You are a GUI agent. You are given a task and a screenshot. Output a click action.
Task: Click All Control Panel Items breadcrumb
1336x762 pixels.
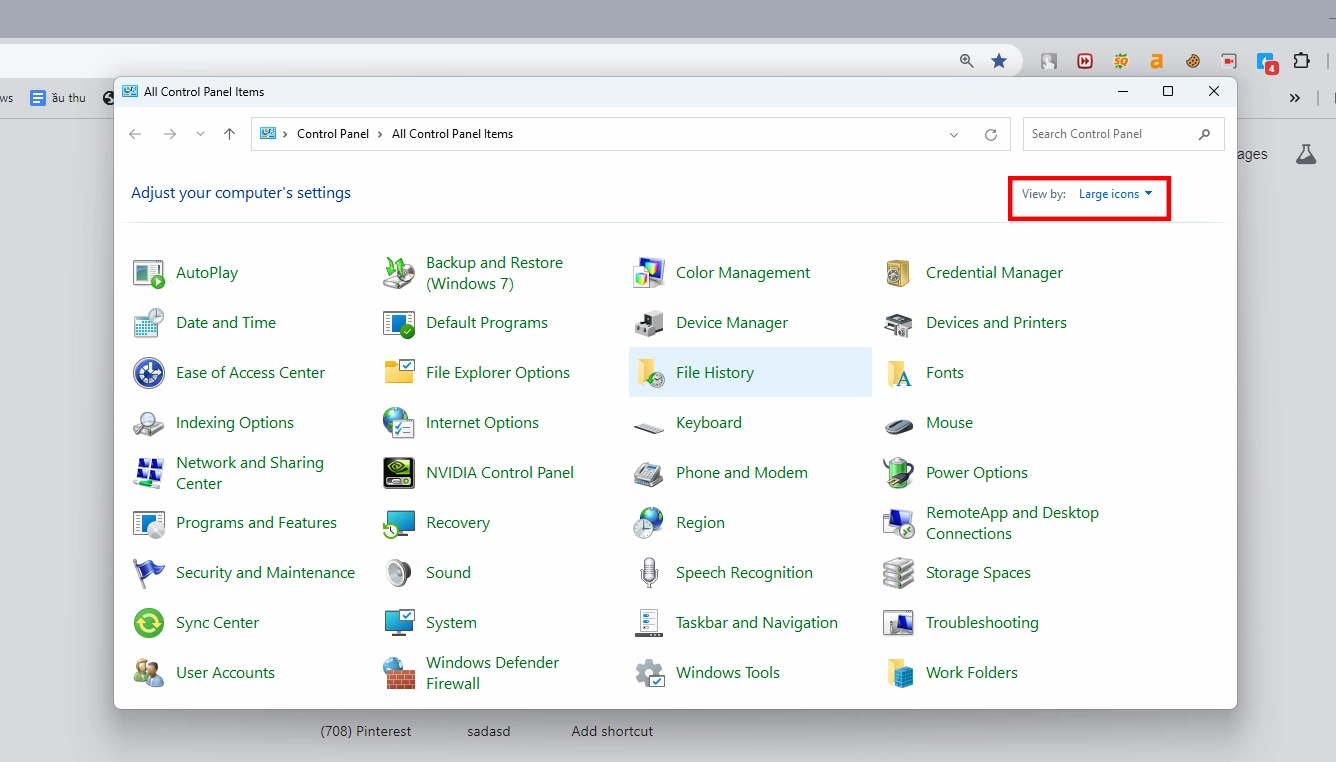452,134
